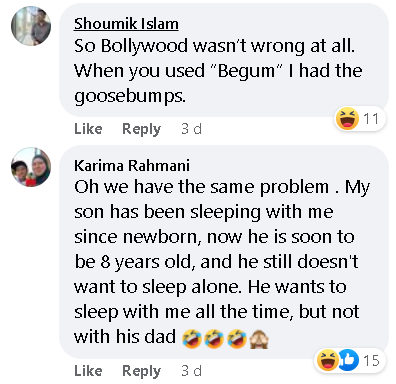396x384 pixels.
Task: Click Haha reaction icon on Karima's comment
Action: pos(327,360)
